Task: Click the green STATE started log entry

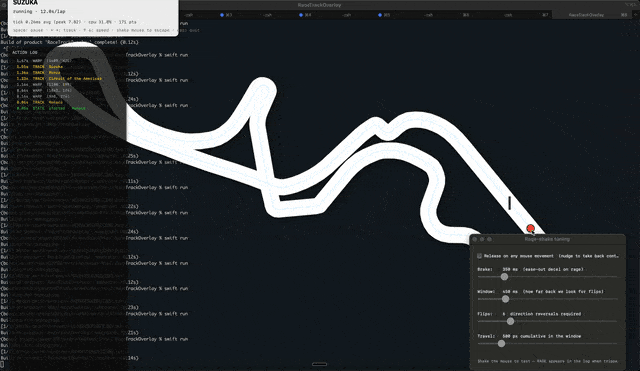Action: tap(51, 109)
